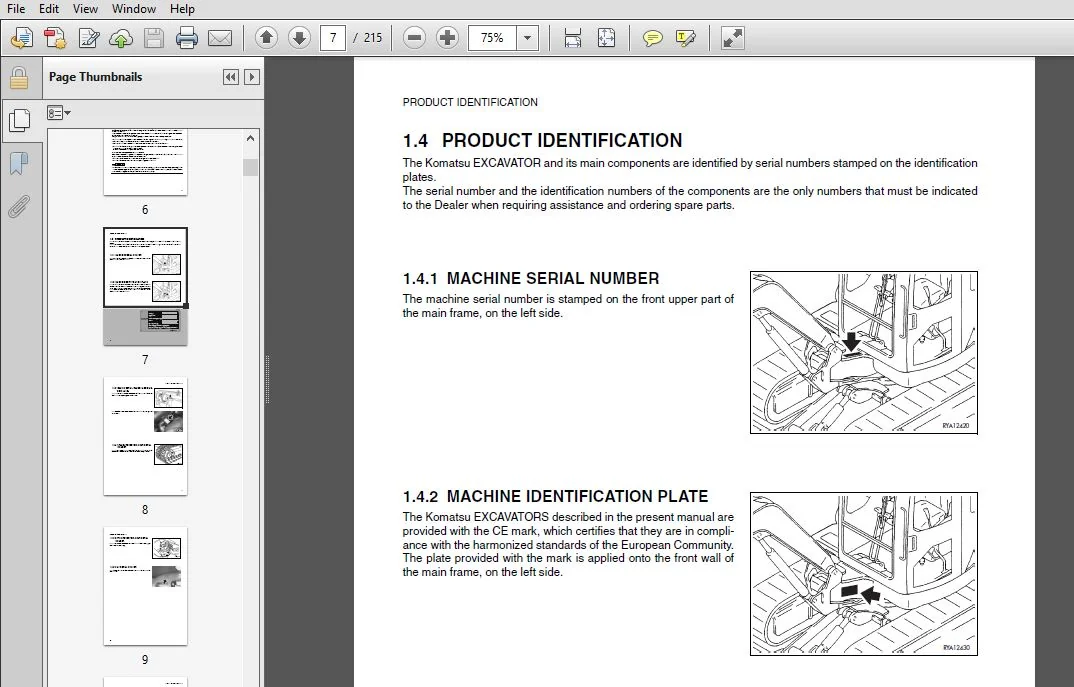This screenshot has width=1074, height=687.
Task: Click the thumbnails scrollbar handle
Action: point(250,168)
